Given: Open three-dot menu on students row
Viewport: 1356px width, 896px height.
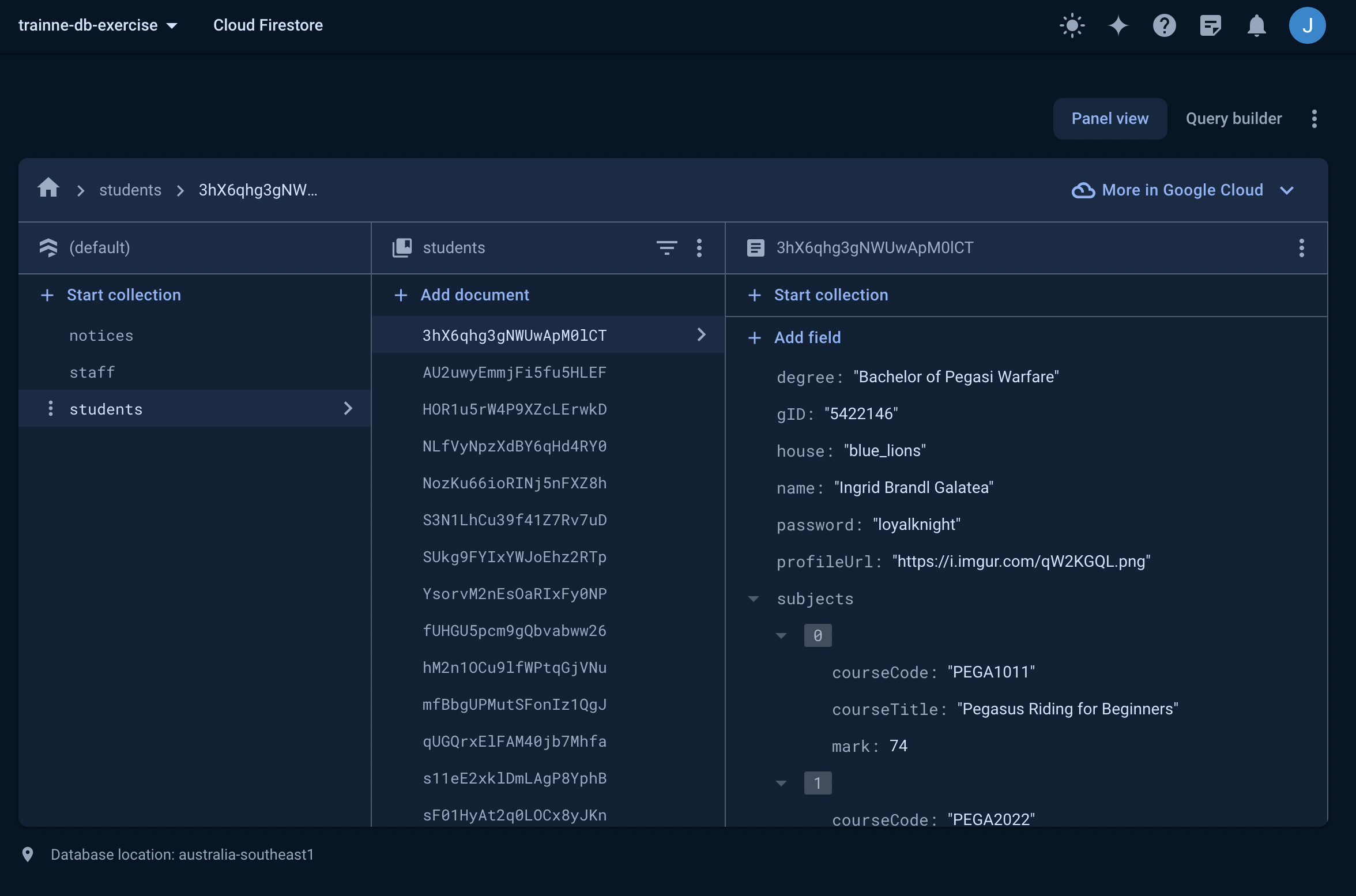Looking at the screenshot, I should [x=51, y=408].
